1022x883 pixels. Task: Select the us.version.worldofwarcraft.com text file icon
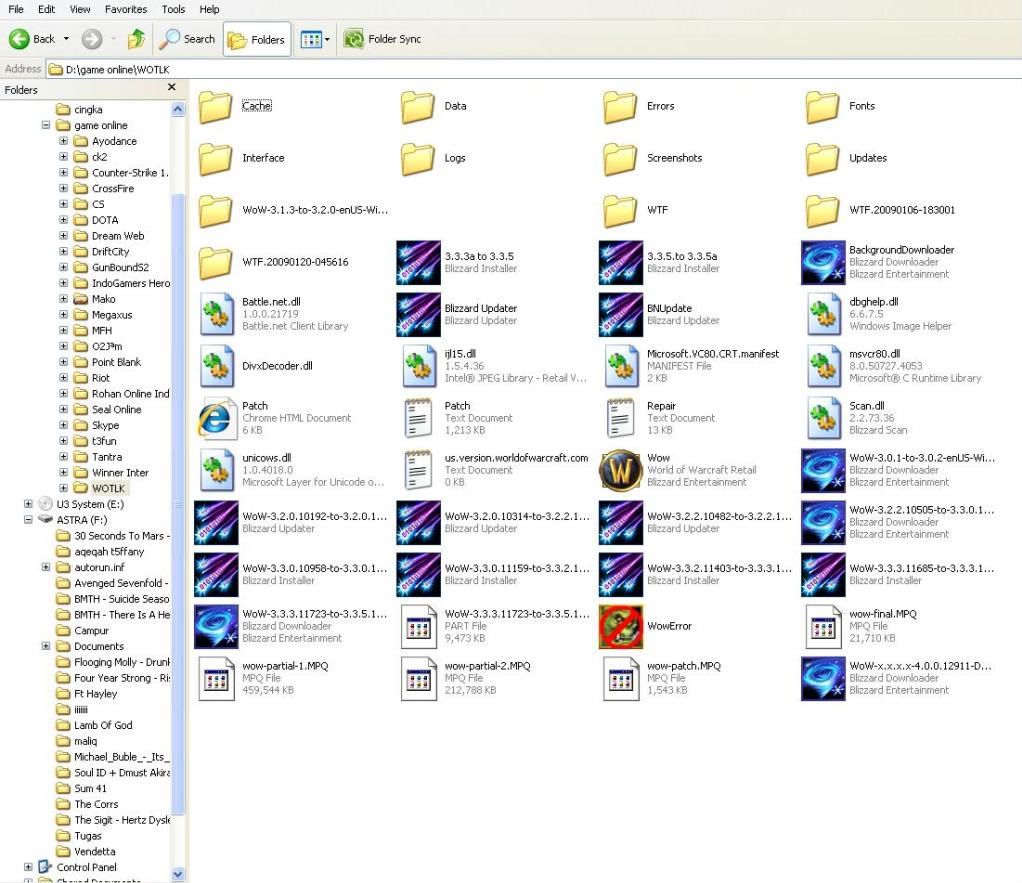[x=418, y=470]
